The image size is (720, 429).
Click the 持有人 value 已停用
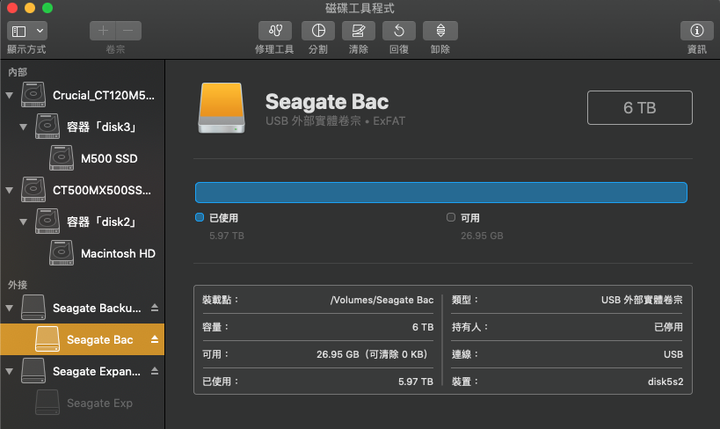click(669, 327)
